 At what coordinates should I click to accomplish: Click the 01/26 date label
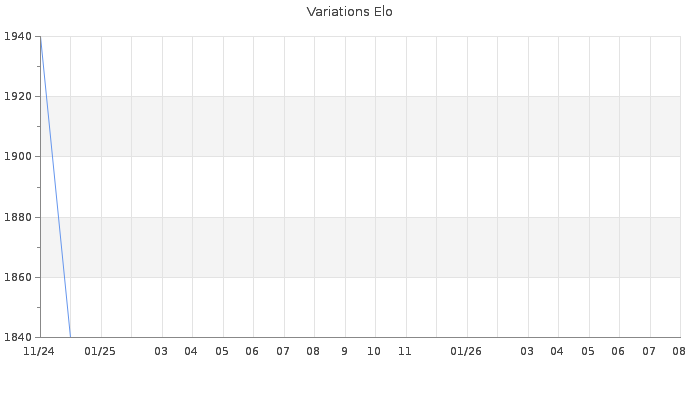466,352
